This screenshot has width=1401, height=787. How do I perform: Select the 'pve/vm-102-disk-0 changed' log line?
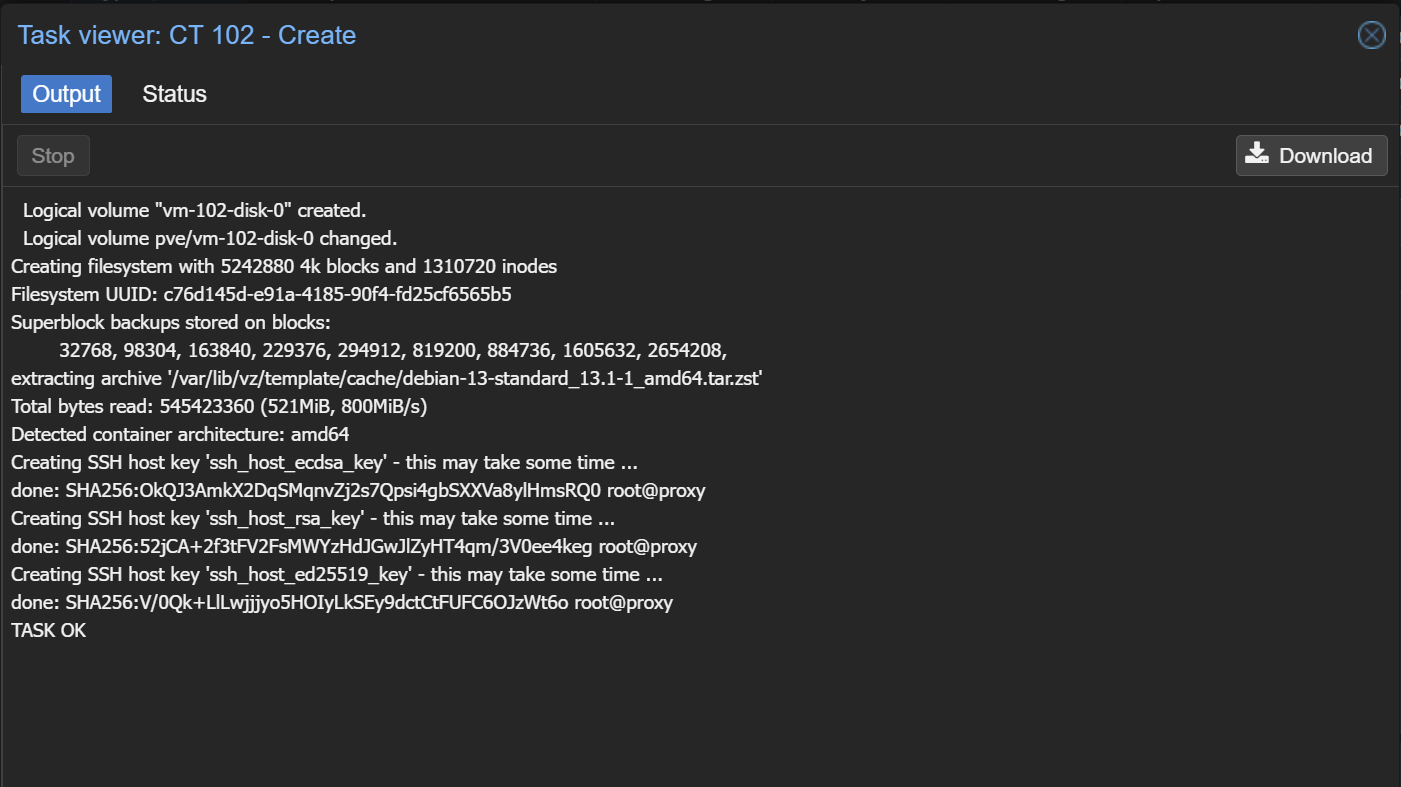click(x=210, y=239)
